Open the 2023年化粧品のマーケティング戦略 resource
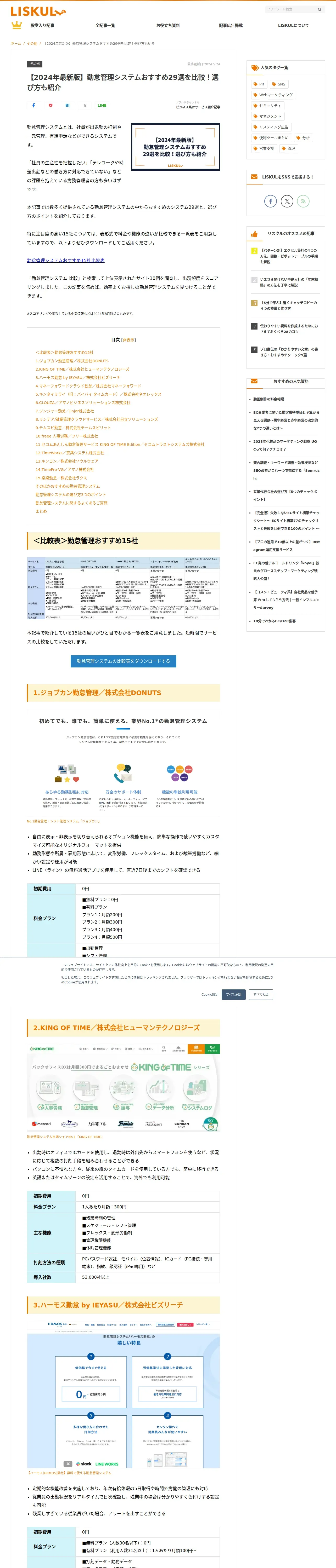Viewport: 336px width, 1568px height. (285, 446)
